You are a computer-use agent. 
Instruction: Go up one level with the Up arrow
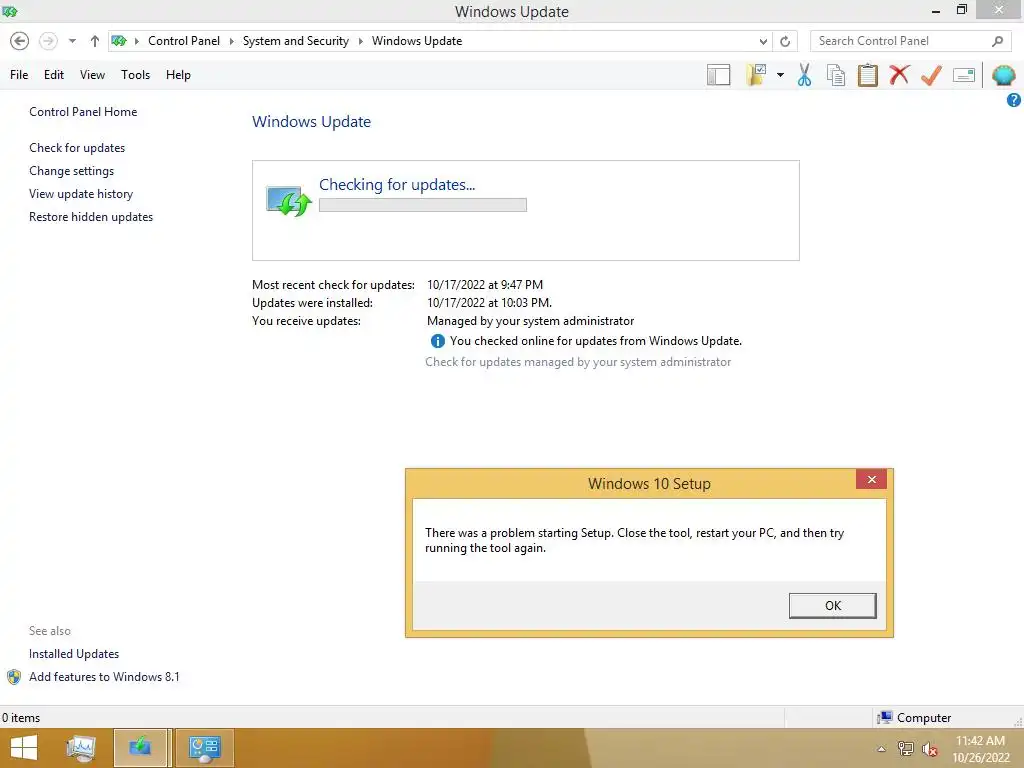pyautogui.click(x=95, y=41)
